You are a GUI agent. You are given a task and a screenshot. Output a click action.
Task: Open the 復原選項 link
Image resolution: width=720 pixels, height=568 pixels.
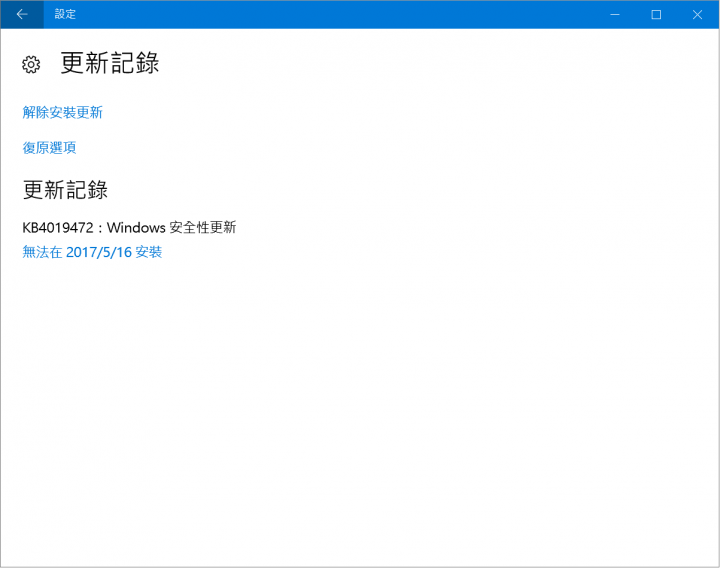(x=49, y=147)
